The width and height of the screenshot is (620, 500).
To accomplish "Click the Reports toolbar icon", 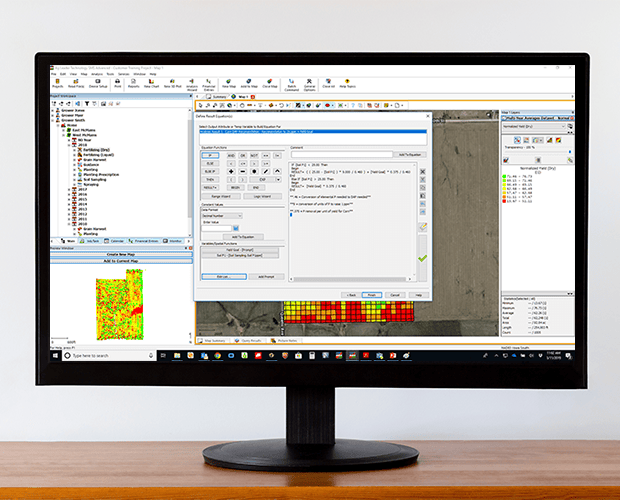I will pos(134,83).
